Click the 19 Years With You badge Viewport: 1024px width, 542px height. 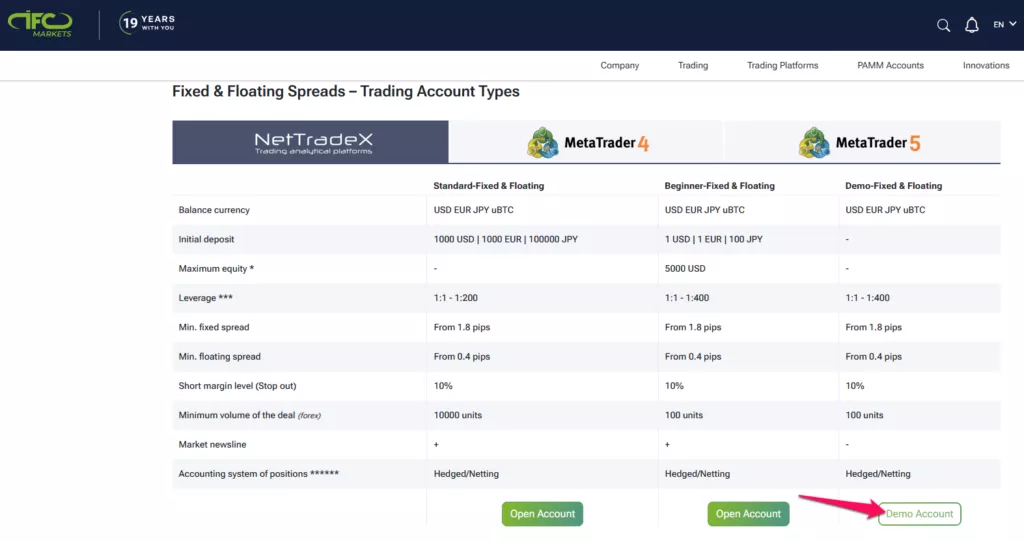[x=147, y=23]
